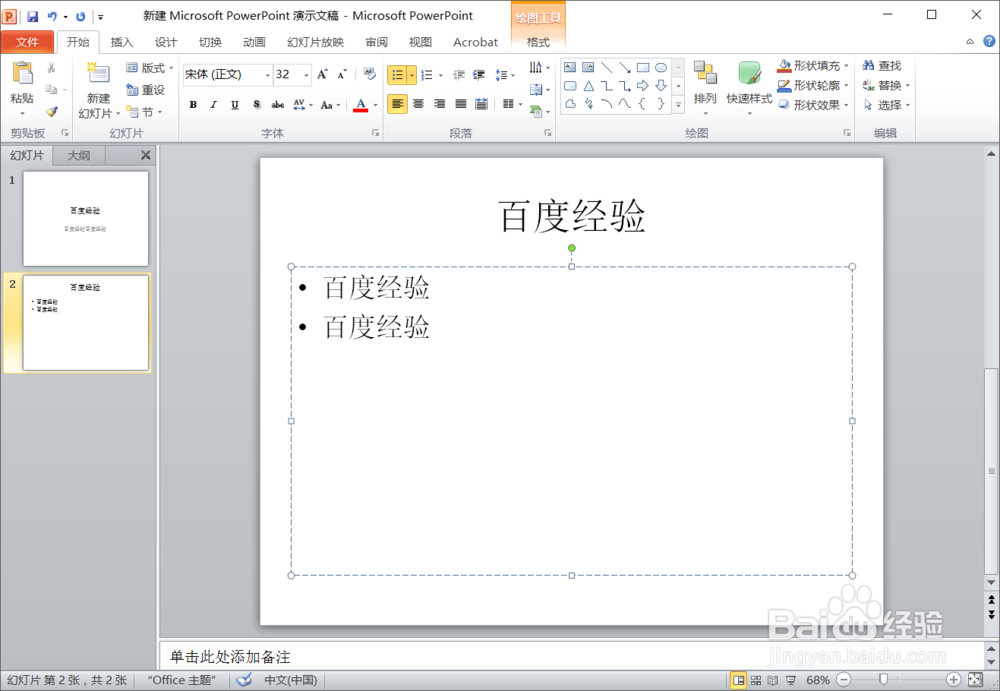Click the Undo arrow icon
1000x691 pixels.
pos(52,17)
